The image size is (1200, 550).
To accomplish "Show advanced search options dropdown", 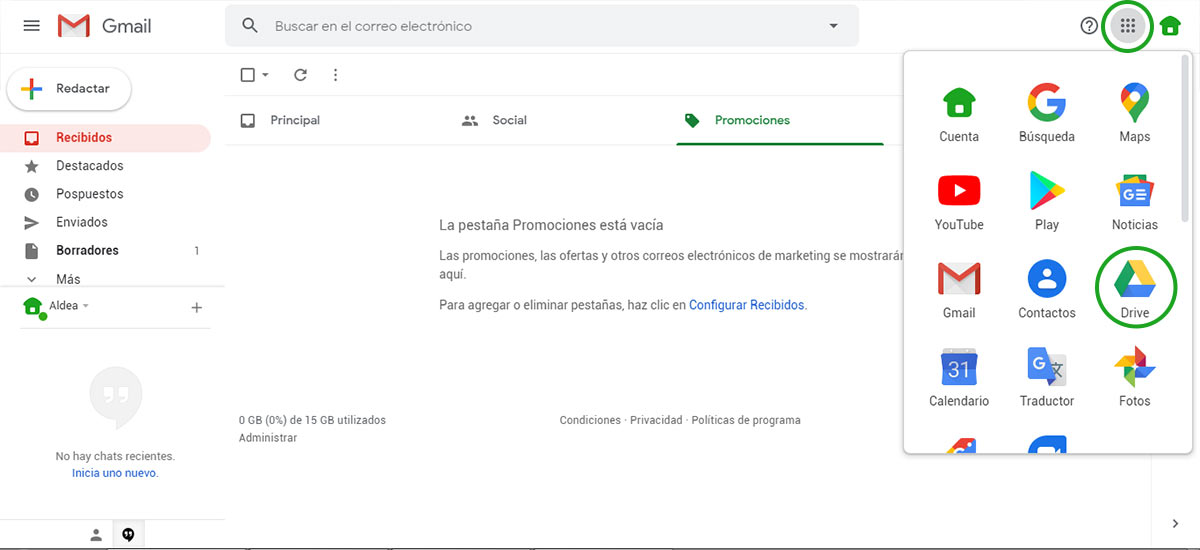I will 833,26.
